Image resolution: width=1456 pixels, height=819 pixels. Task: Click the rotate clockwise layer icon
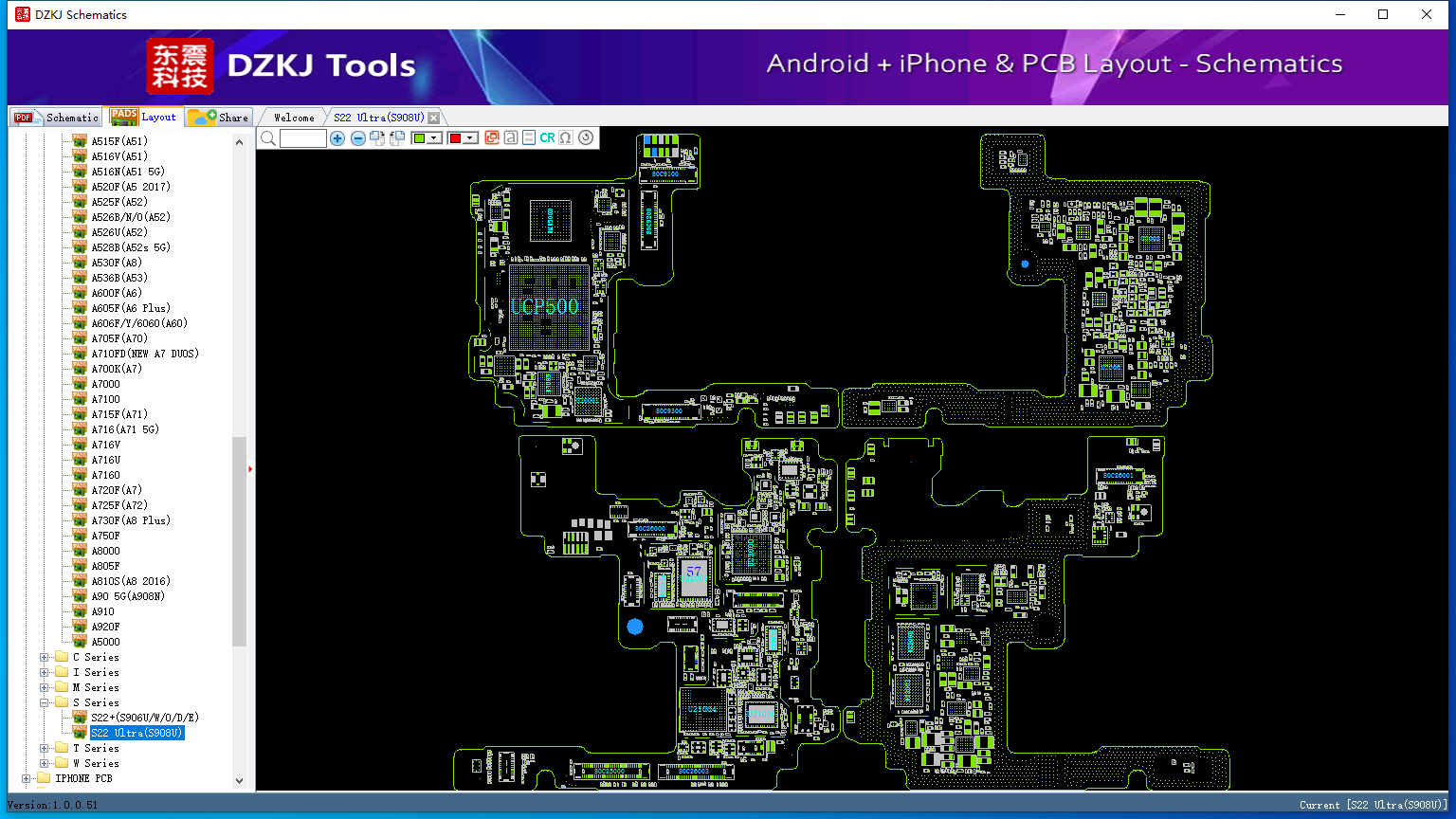click(x=377, y=138)
